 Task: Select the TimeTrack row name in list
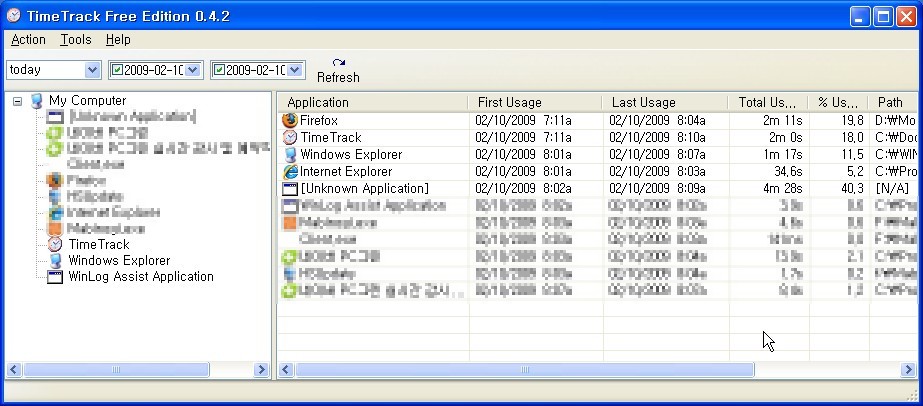[x=331, y=138]
